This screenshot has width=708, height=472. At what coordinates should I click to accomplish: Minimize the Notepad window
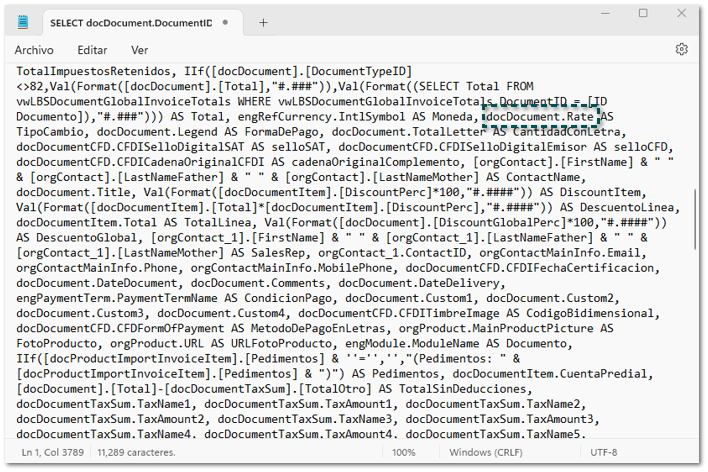pos(606,14)
